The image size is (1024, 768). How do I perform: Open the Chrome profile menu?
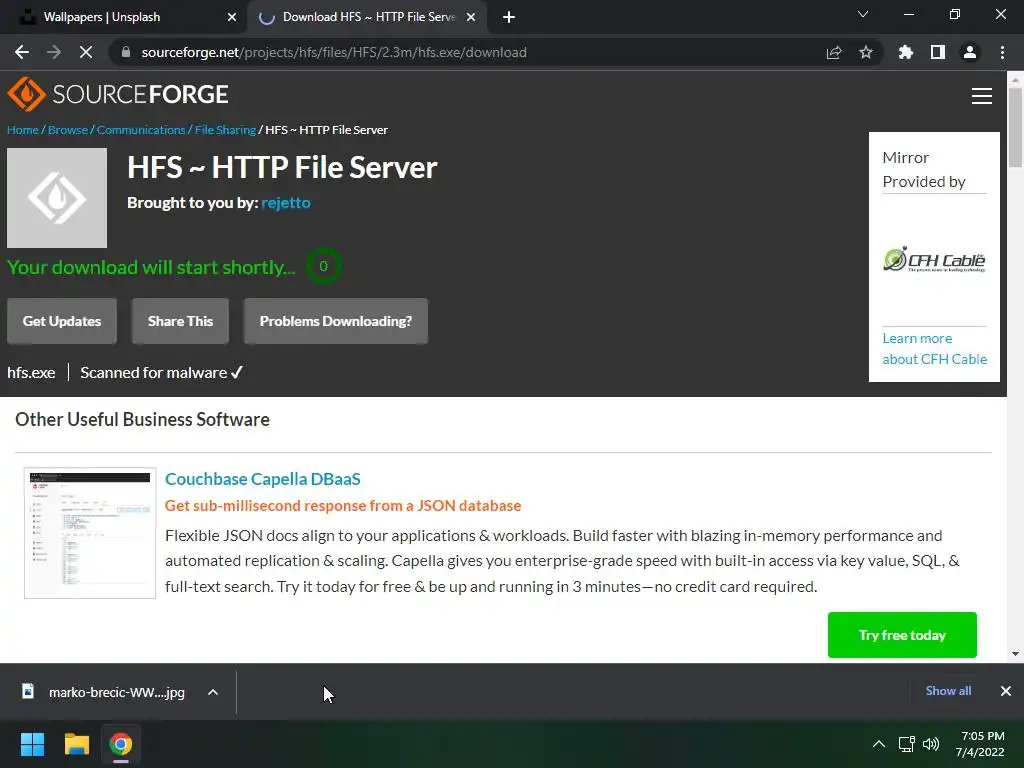point(970,52)
